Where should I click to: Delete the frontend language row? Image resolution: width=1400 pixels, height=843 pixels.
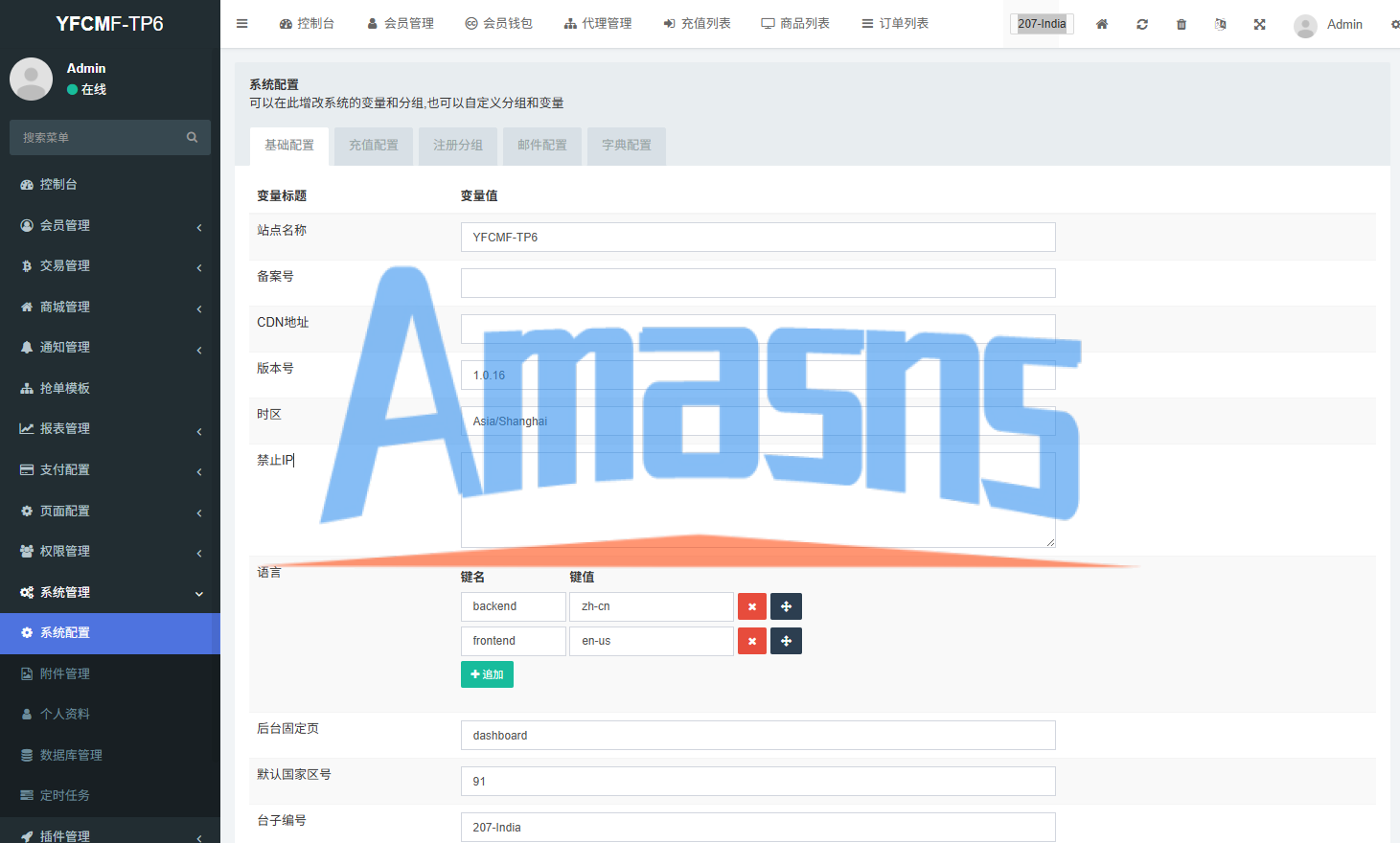pos(752,641)
